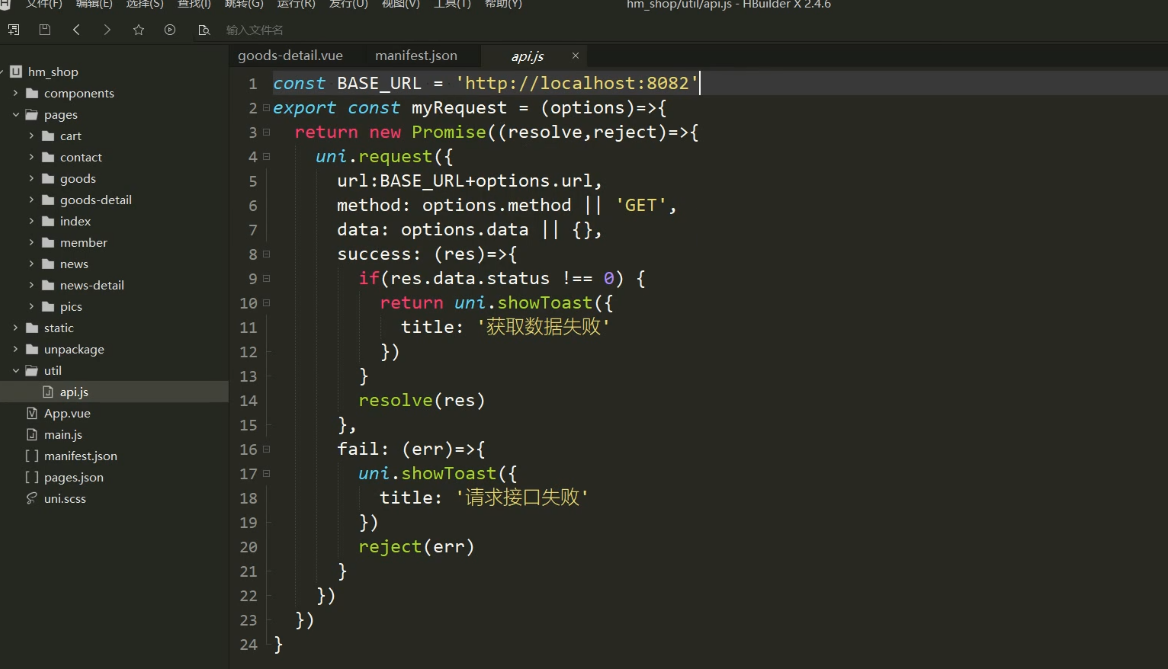This screenshot has width=1168, height=669.
Task: Open the 发行(U) menu
Action: pyautogui.click(x=348, y=4)
